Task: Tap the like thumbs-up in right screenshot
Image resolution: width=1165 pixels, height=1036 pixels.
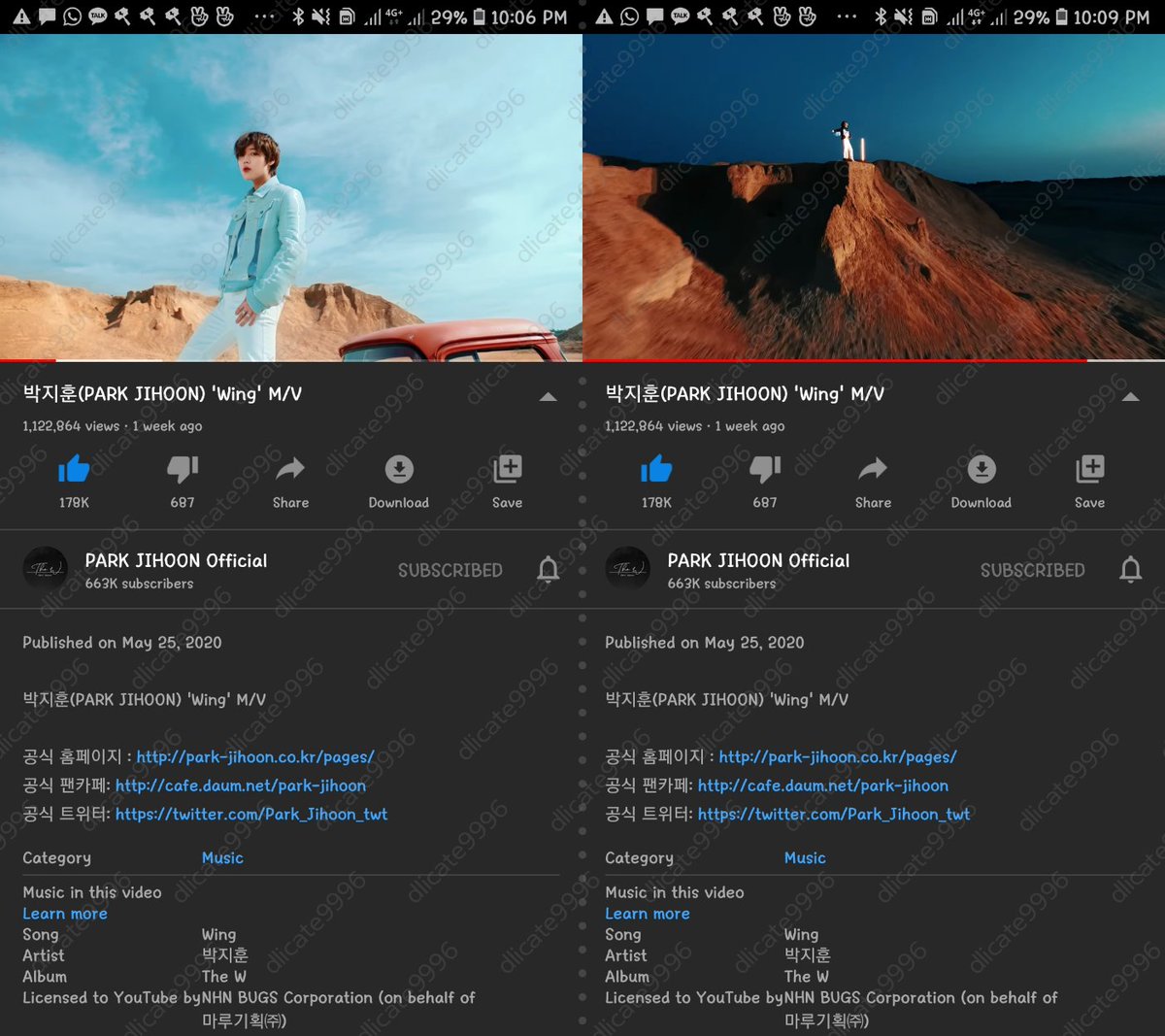Action: coord(656,469)
